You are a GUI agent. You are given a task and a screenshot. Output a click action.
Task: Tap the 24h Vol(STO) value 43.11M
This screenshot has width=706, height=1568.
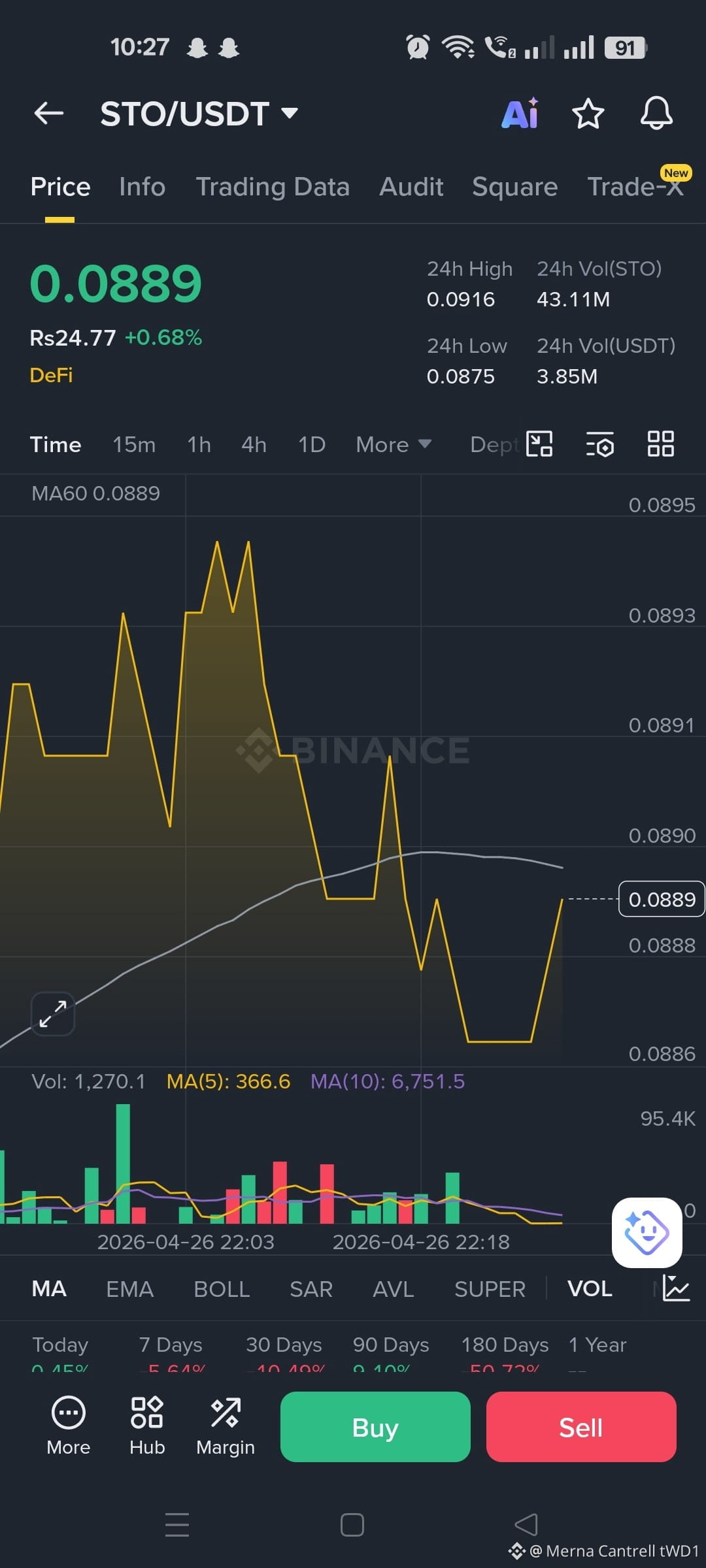coord(573,299)
